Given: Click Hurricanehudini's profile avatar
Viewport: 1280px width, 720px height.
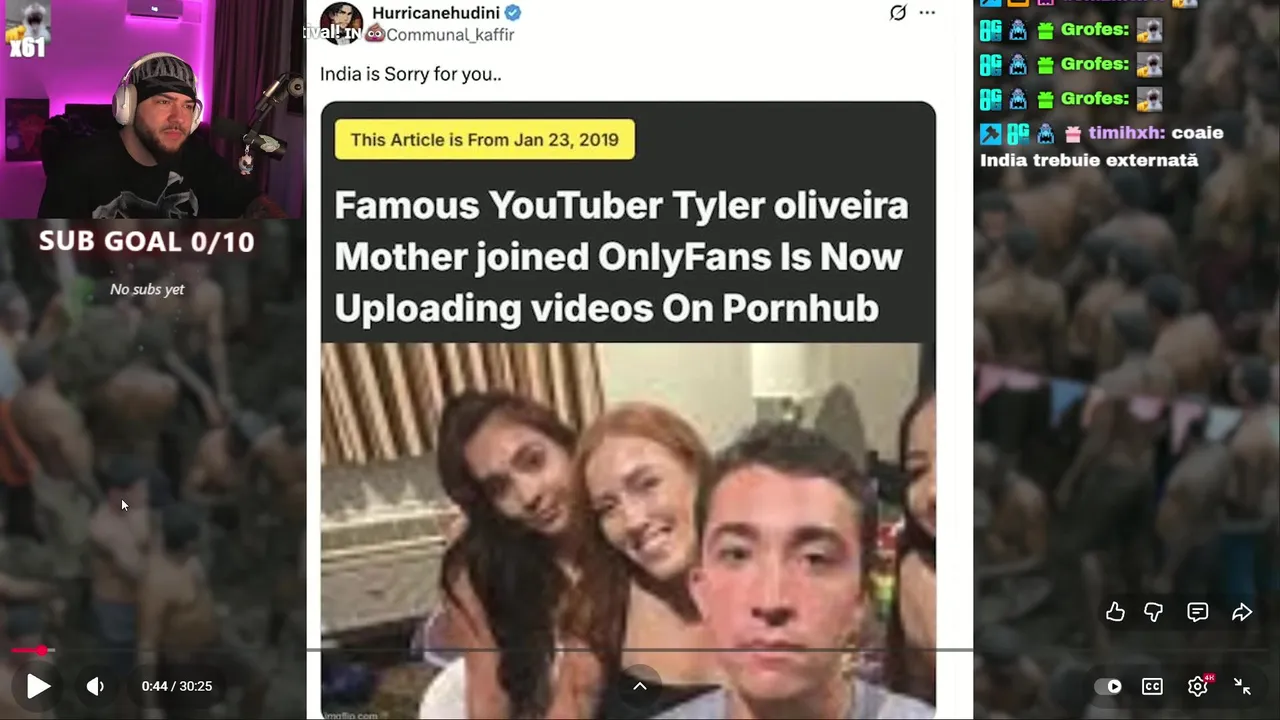Looking at the screenshot, I should coord(340,22).
